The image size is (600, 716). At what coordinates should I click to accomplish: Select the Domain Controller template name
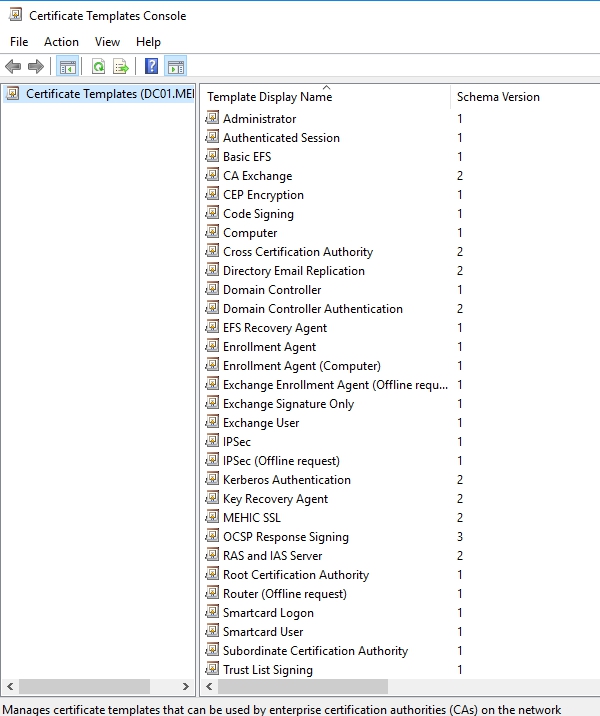coord(272,290)
